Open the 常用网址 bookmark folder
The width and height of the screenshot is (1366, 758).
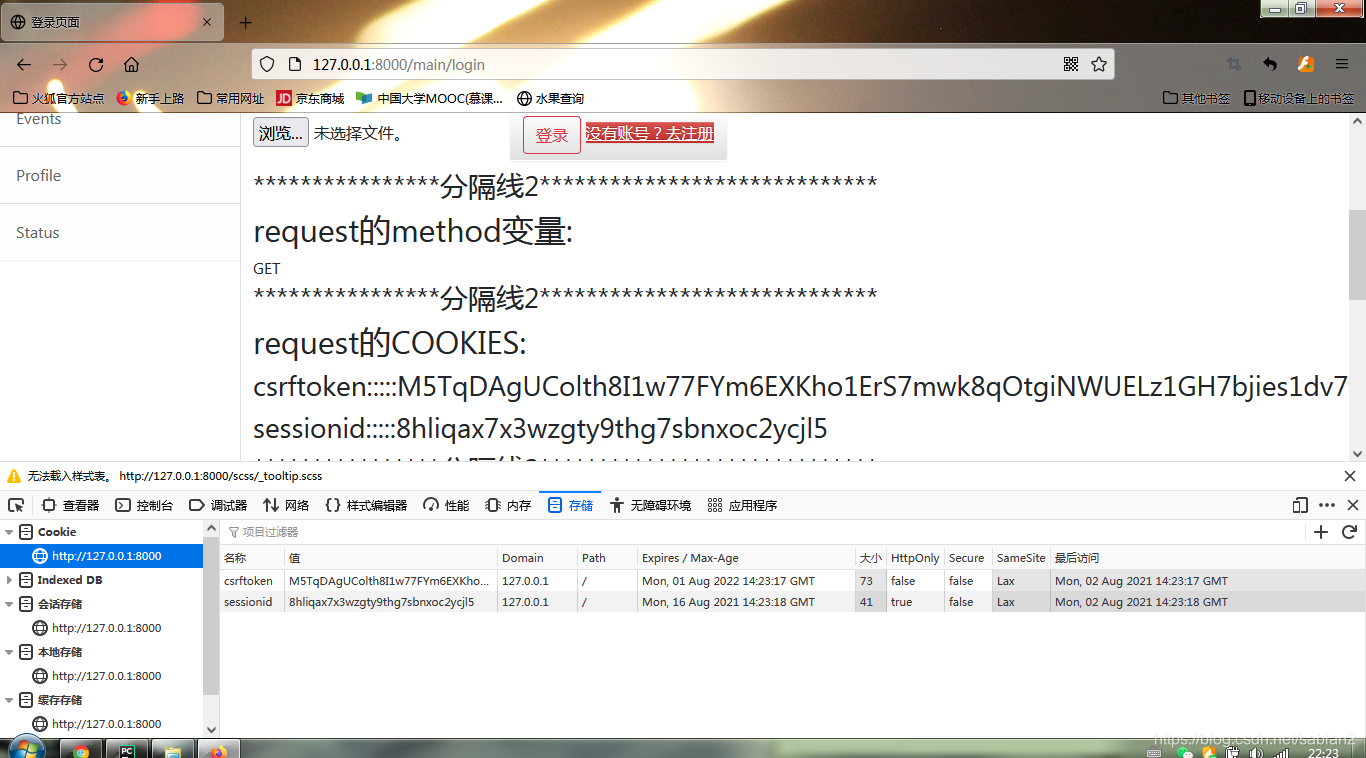[x=231, y=98]
